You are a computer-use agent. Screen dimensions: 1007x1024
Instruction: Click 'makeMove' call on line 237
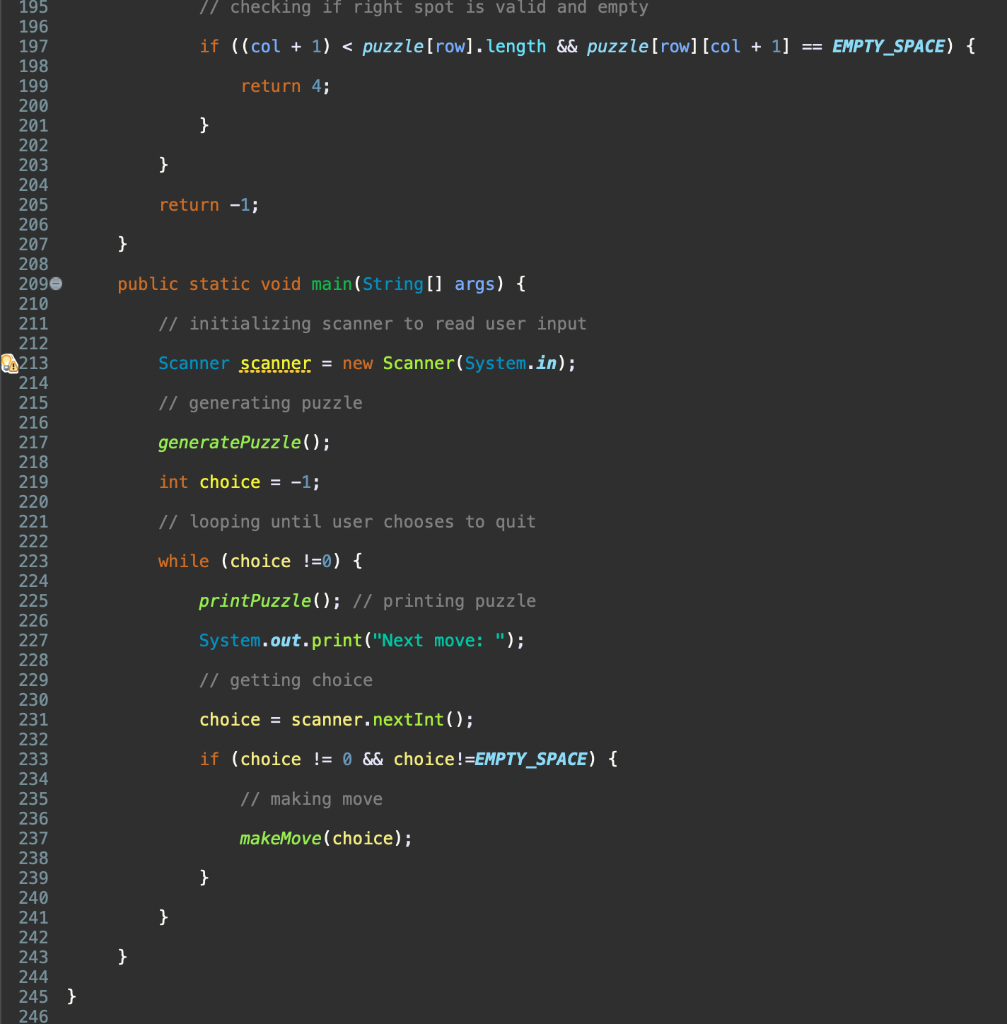tap(281, 838)
